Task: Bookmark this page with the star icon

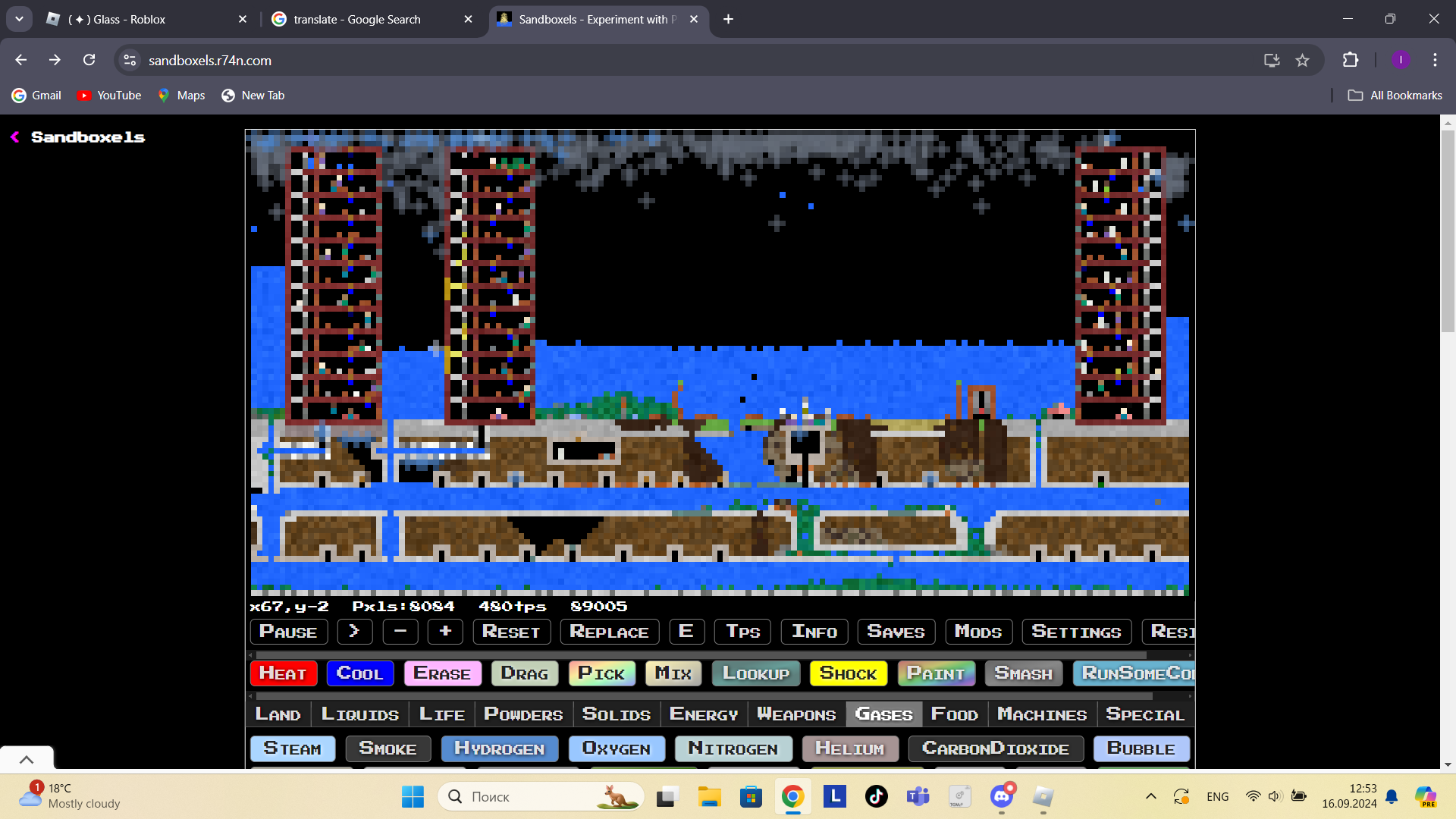Action: [1302, 61]
